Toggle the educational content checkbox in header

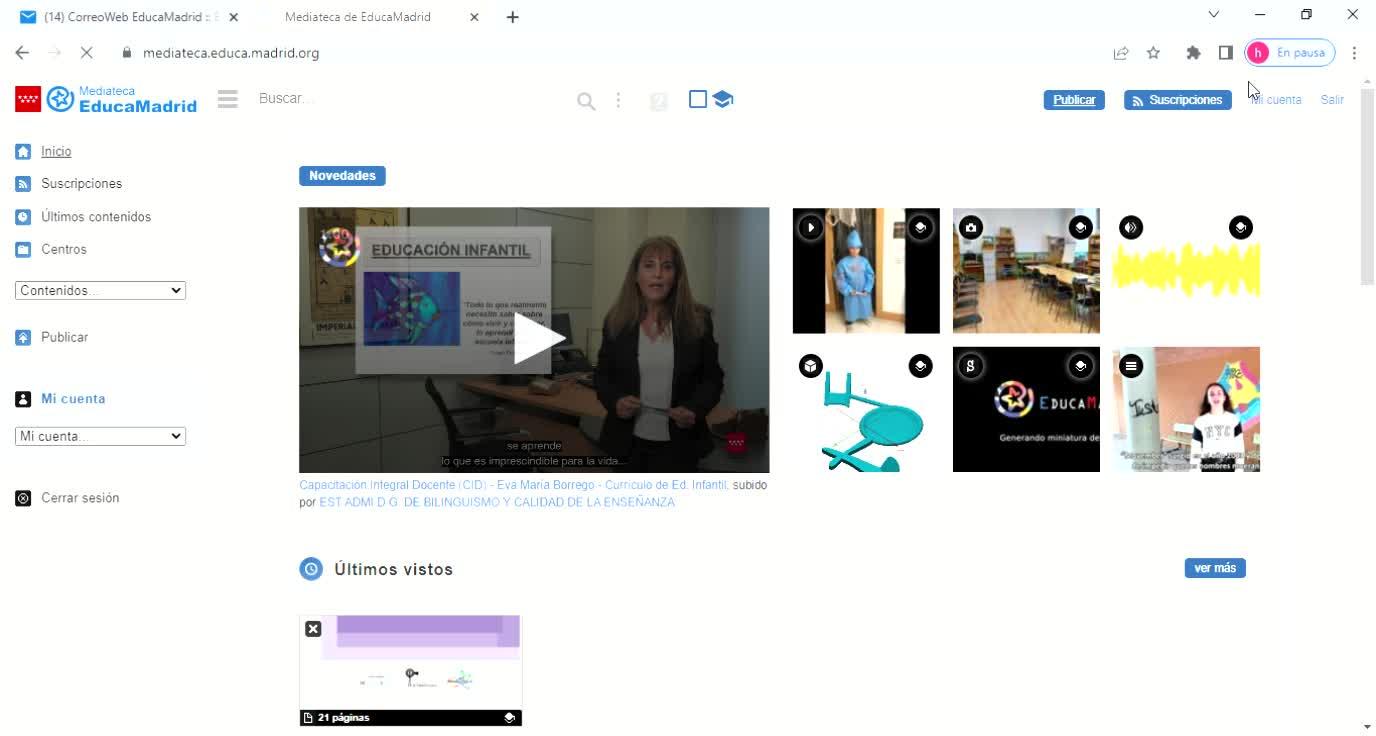click(698, 99)
